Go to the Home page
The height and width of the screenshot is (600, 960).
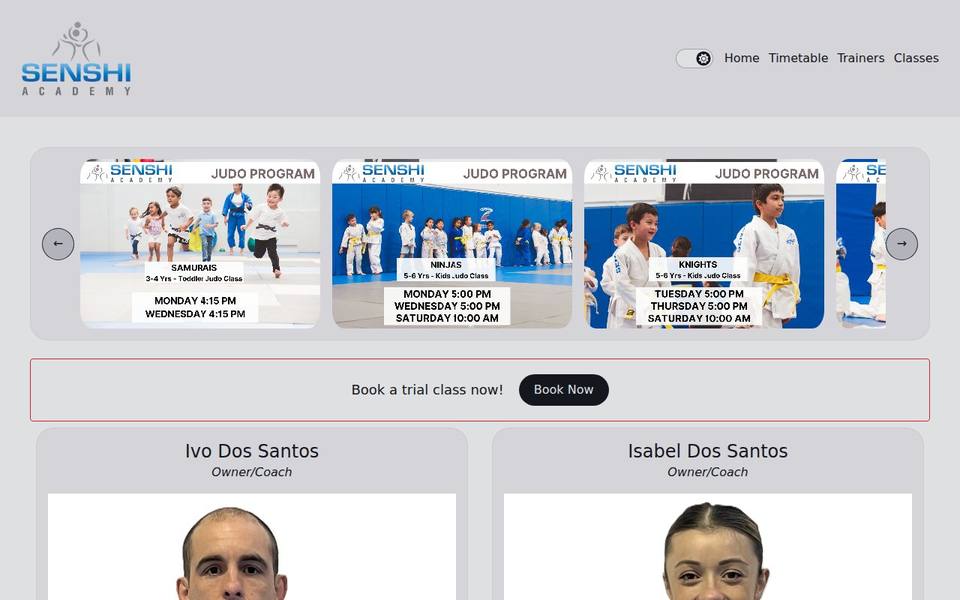coord(741,58)
